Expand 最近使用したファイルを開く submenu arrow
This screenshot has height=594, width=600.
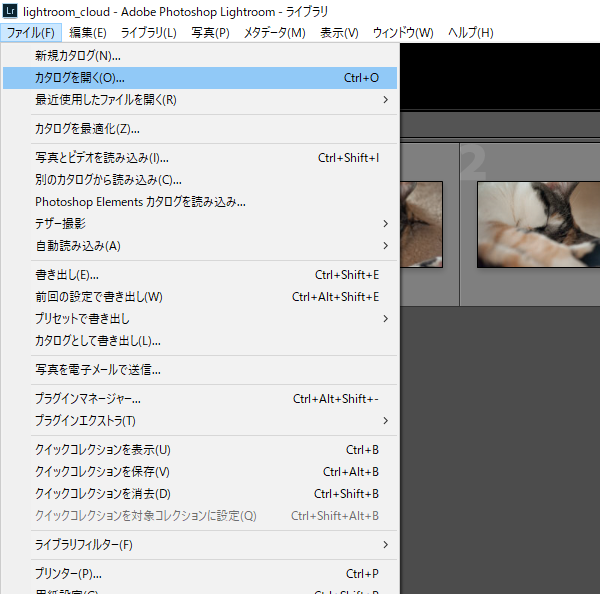pos(385,100)
